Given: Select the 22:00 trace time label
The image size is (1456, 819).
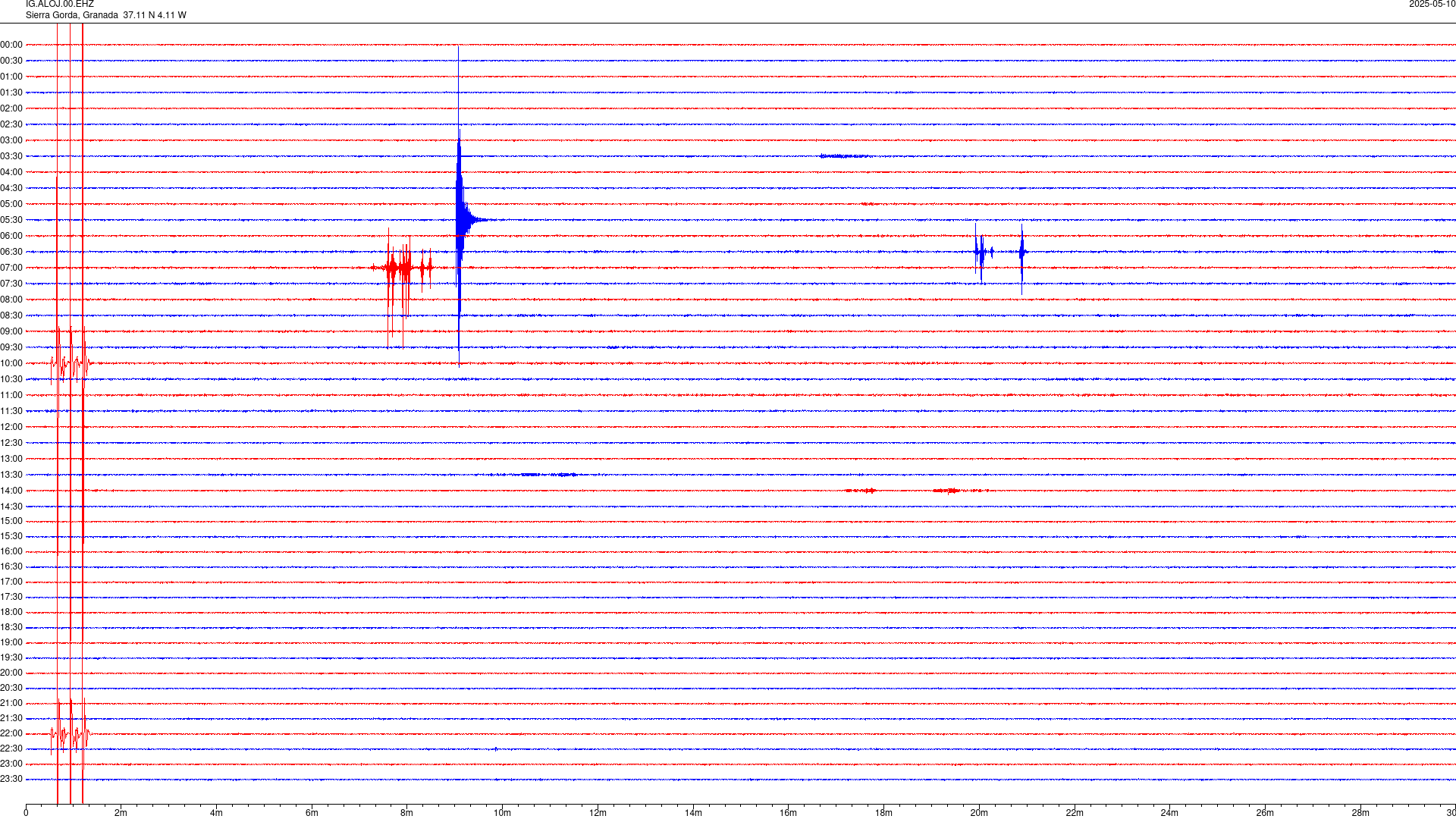Looking at the screenshot, I should 11,733.
